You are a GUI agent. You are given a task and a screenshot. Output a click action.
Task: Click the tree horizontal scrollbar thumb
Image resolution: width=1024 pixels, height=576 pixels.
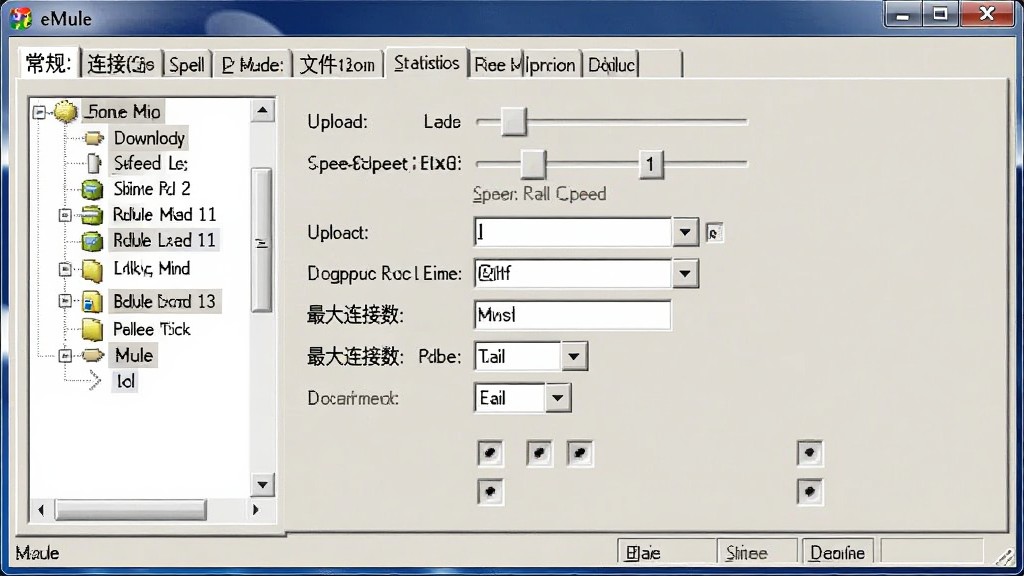pyautogui.click(x=131, y=509)
